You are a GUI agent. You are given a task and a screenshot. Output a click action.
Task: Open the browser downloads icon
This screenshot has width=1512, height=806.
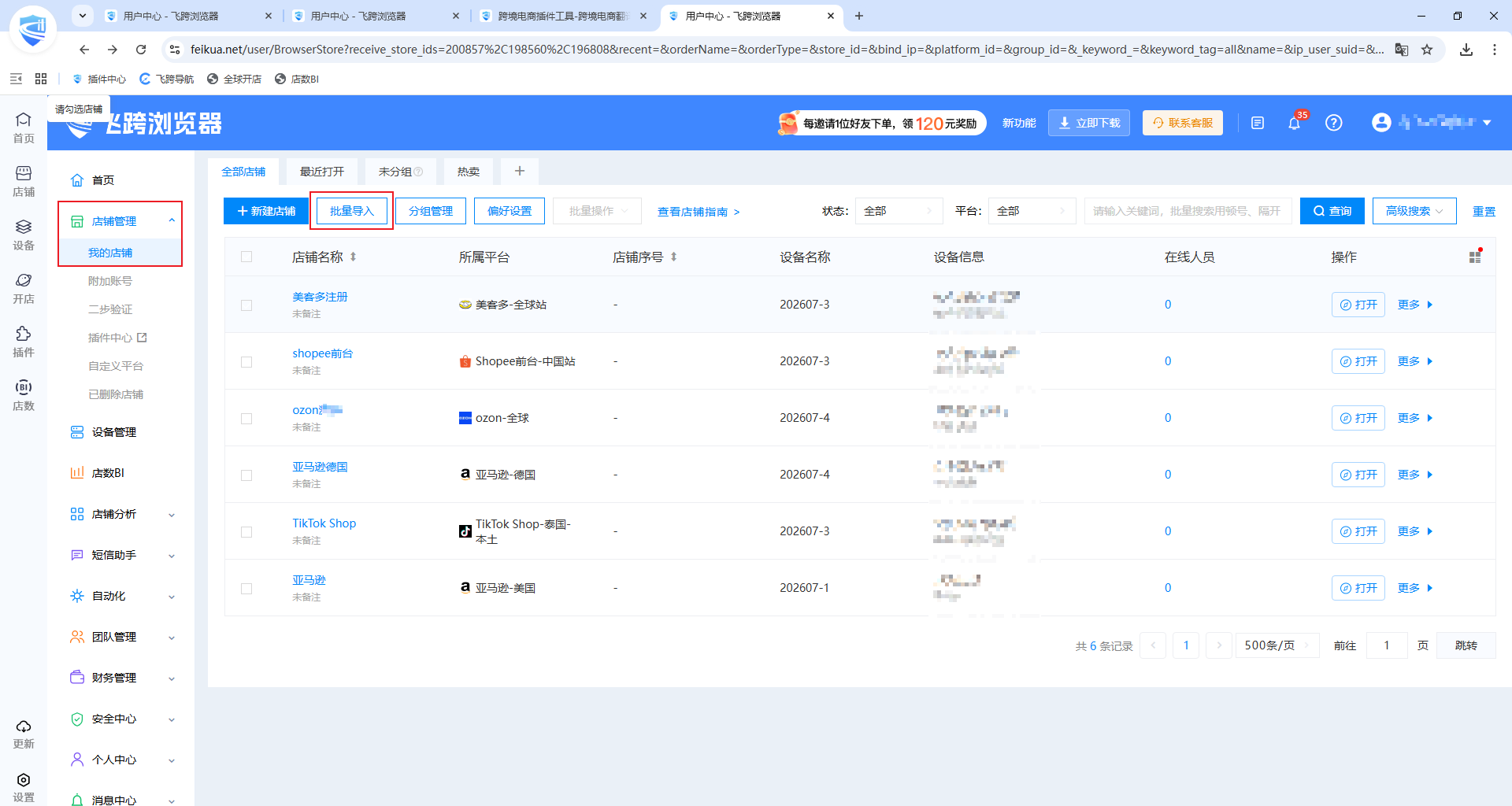pyautogui.click(x=1466, y=50)
